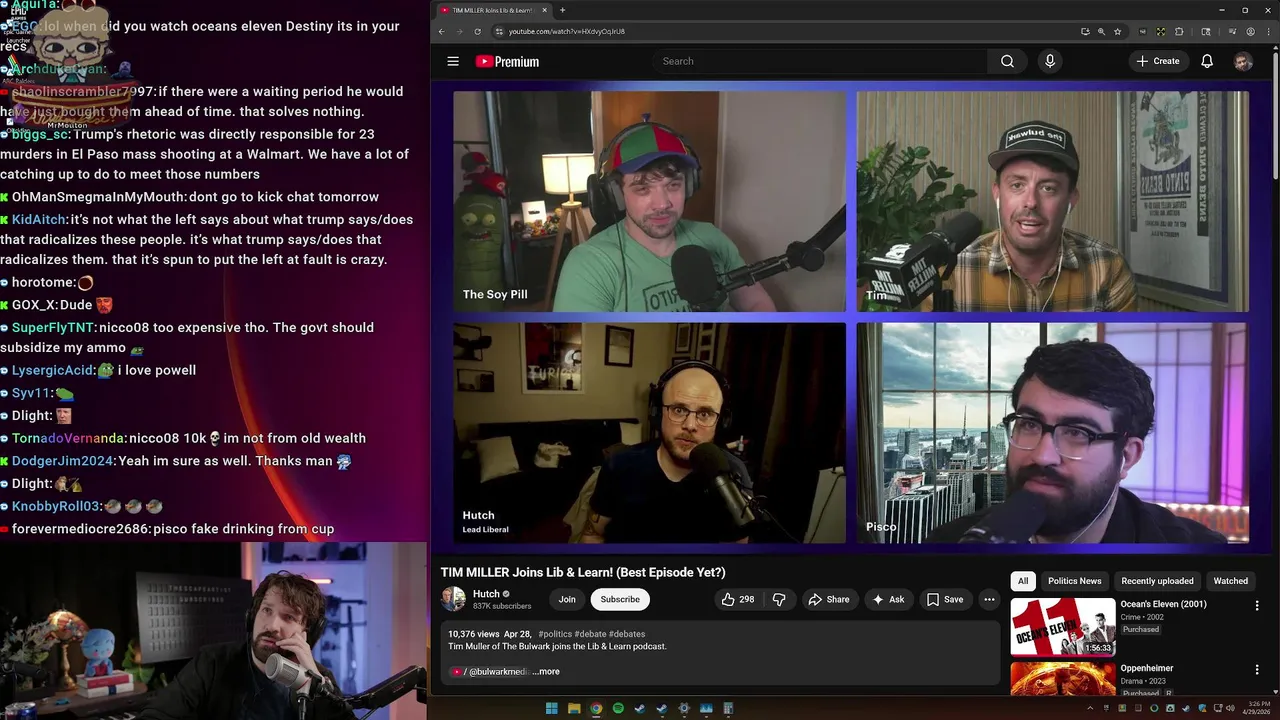
Task: Open a new browser tab
Action: click(562, 10)
